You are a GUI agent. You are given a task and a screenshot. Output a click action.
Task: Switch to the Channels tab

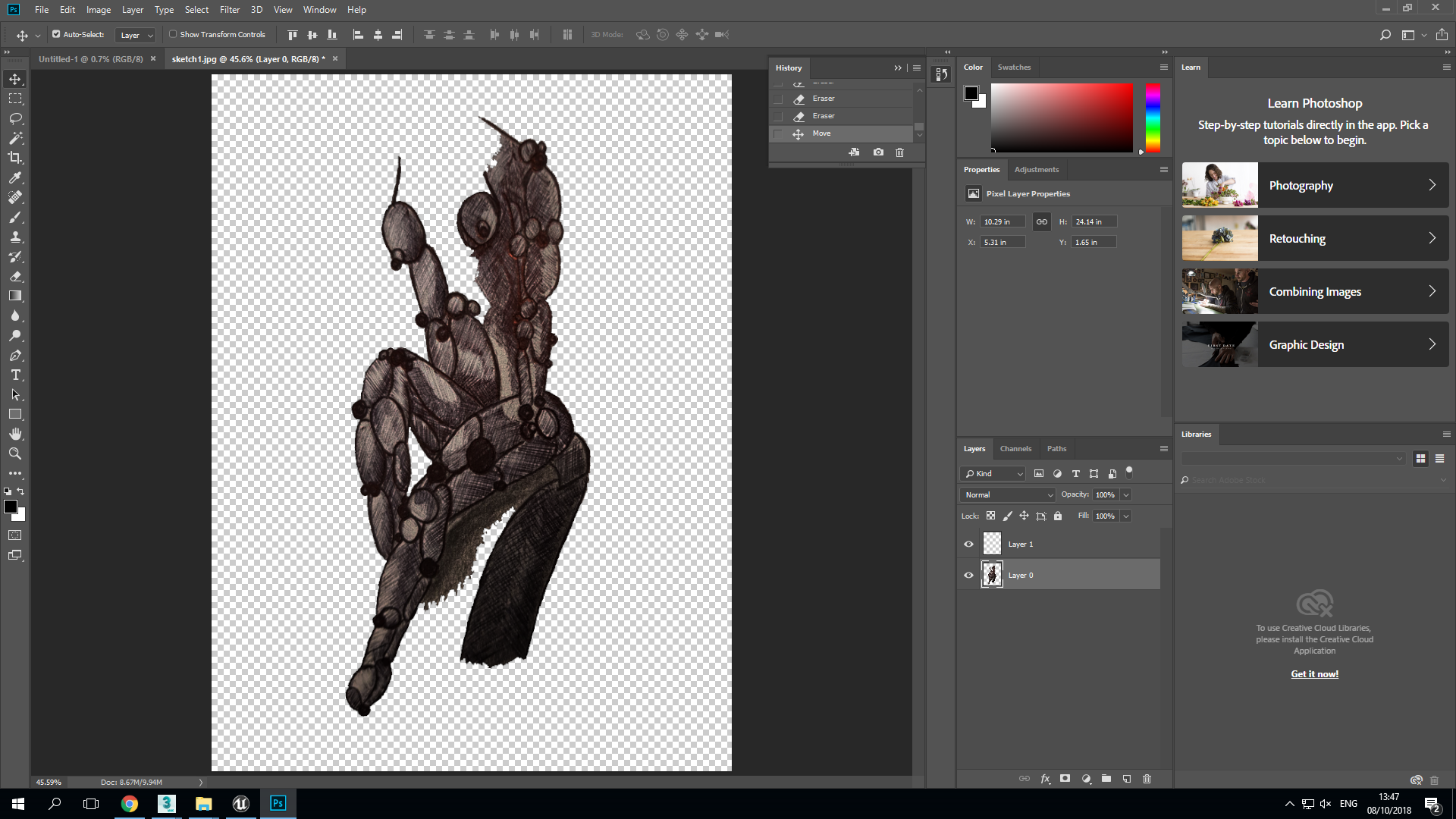tap(1015, 449)
